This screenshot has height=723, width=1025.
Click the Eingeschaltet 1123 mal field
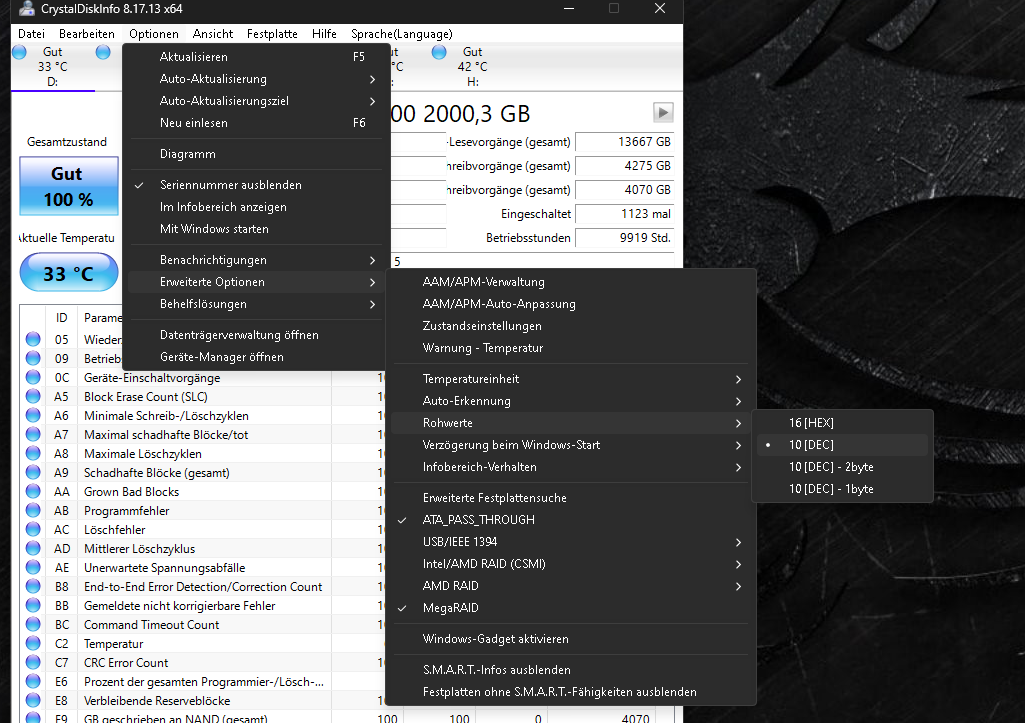(625, 214)
